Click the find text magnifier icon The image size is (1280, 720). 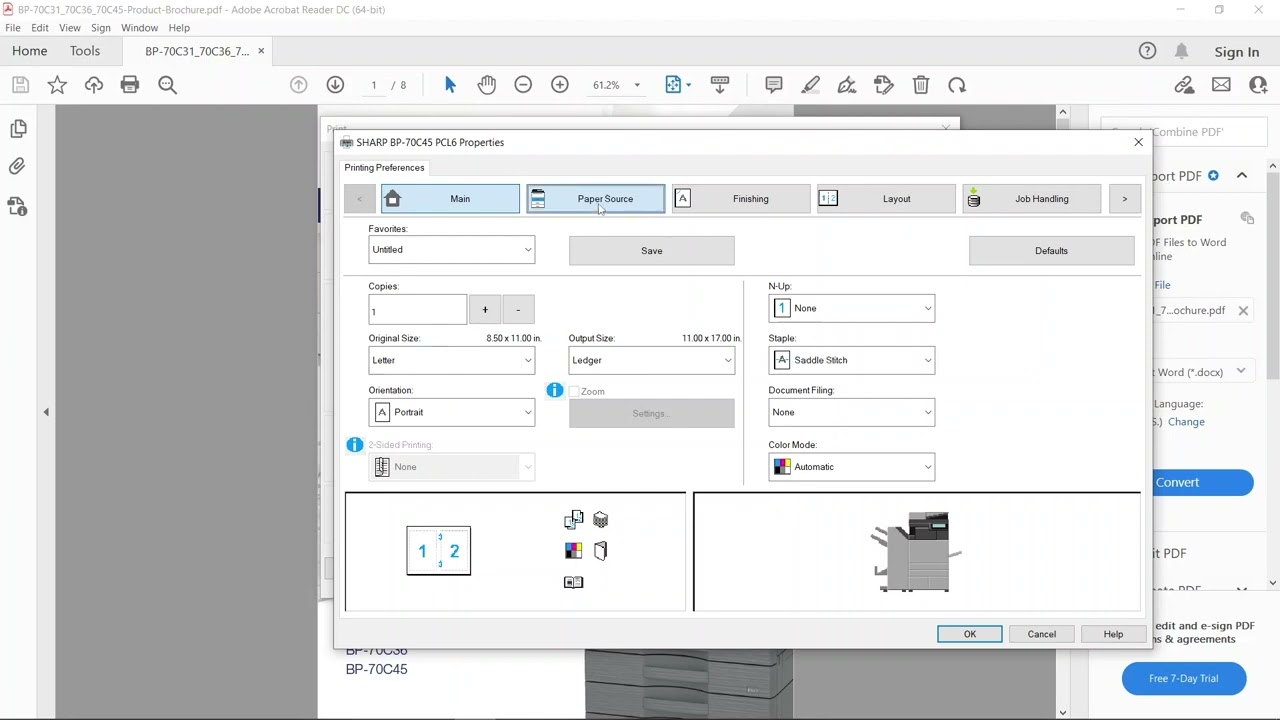coord(167,85)
